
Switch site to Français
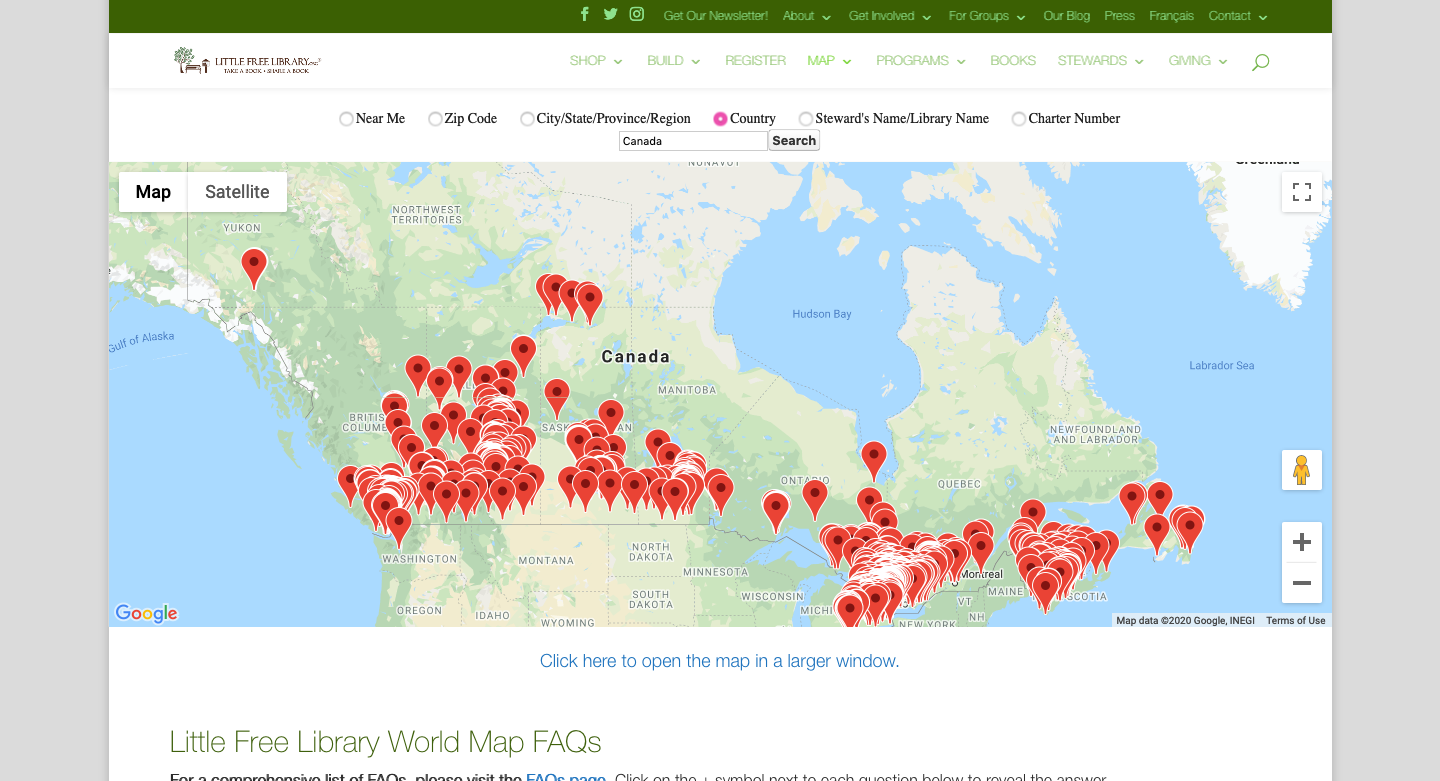(x=1171, y=16)
